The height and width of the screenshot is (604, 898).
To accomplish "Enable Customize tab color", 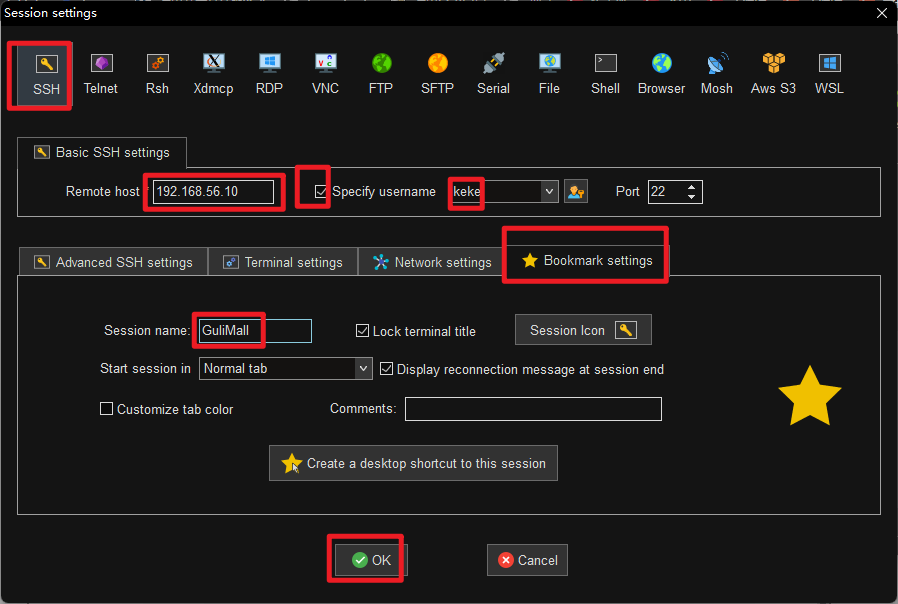I will (x=106, y=409).
